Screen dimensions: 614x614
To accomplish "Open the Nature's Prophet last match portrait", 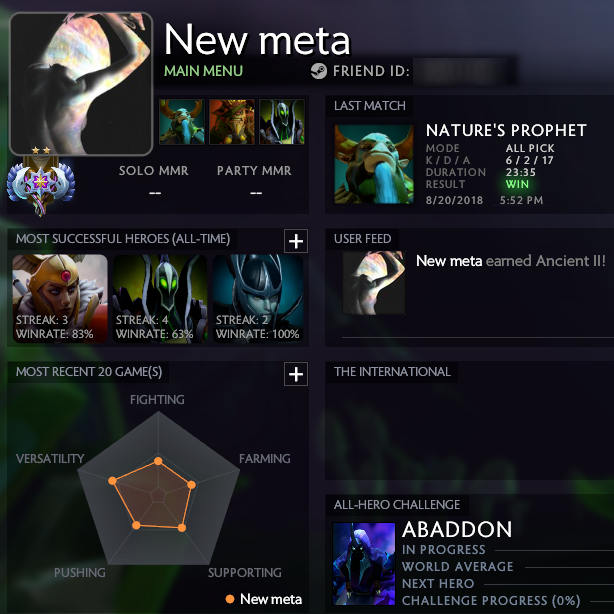I will point(374,164).
